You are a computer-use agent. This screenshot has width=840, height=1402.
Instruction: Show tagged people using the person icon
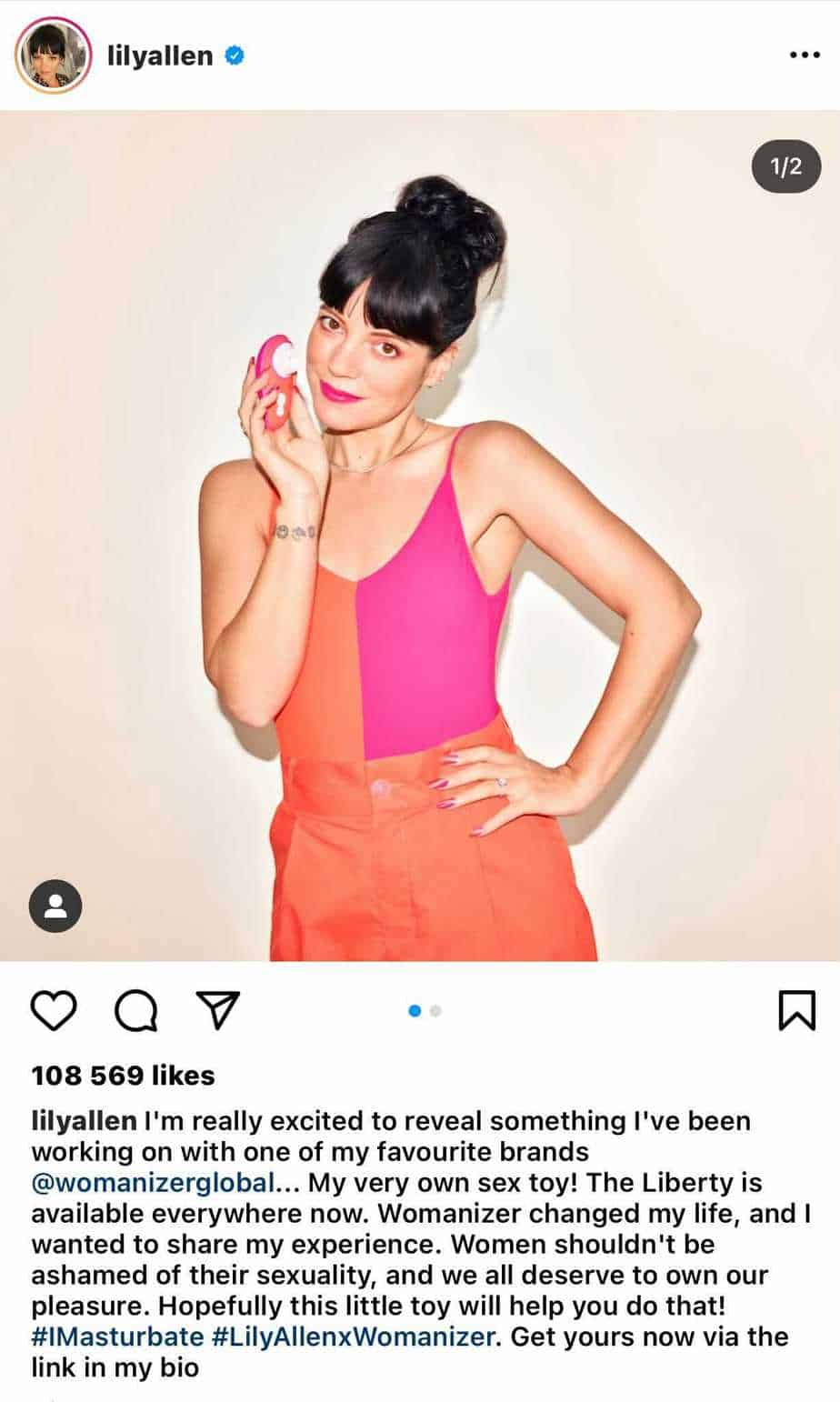[55, 906]
